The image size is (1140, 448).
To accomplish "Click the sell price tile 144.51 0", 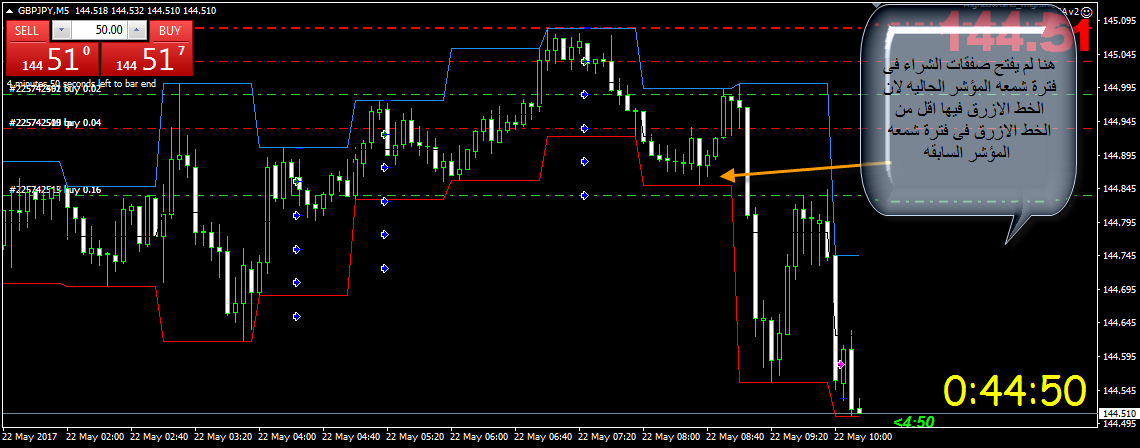I will [52, 59].
